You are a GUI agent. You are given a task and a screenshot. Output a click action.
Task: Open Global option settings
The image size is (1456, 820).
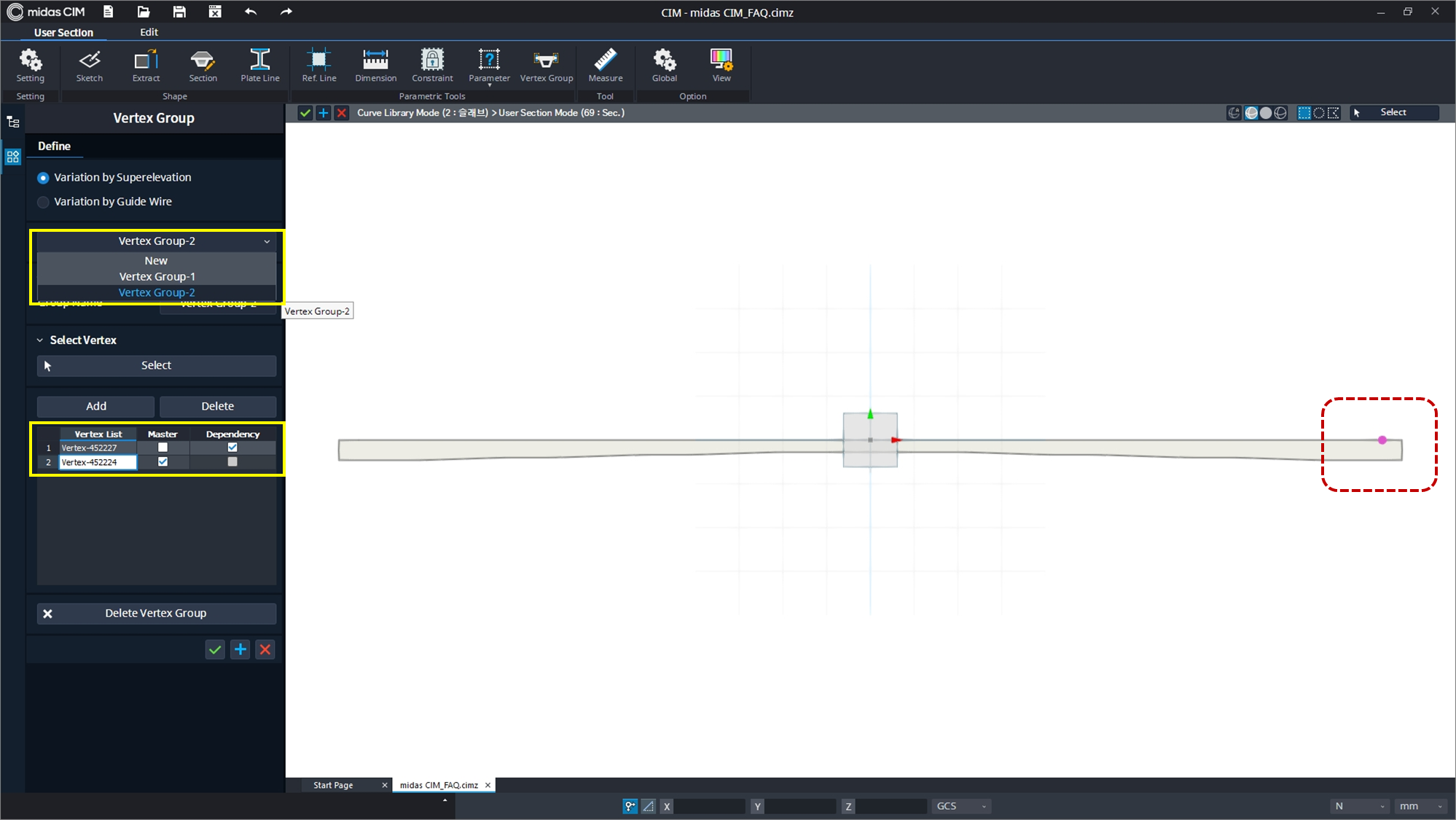pyautogui.click(x=664, y=65)
